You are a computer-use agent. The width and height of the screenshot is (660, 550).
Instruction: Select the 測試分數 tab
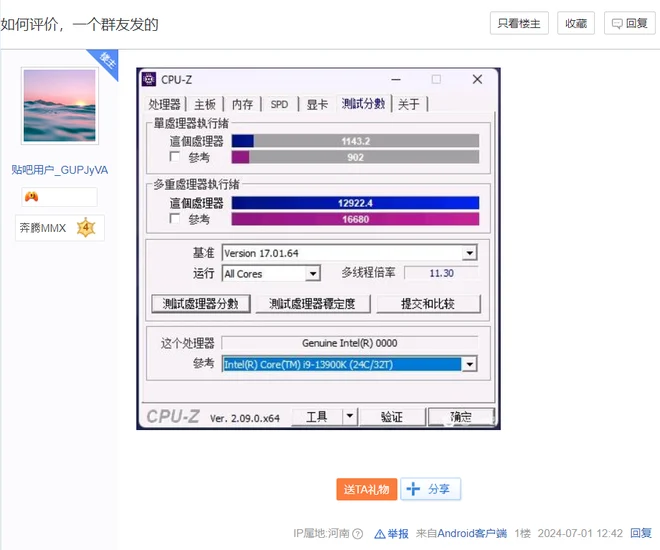pos(363,103)
